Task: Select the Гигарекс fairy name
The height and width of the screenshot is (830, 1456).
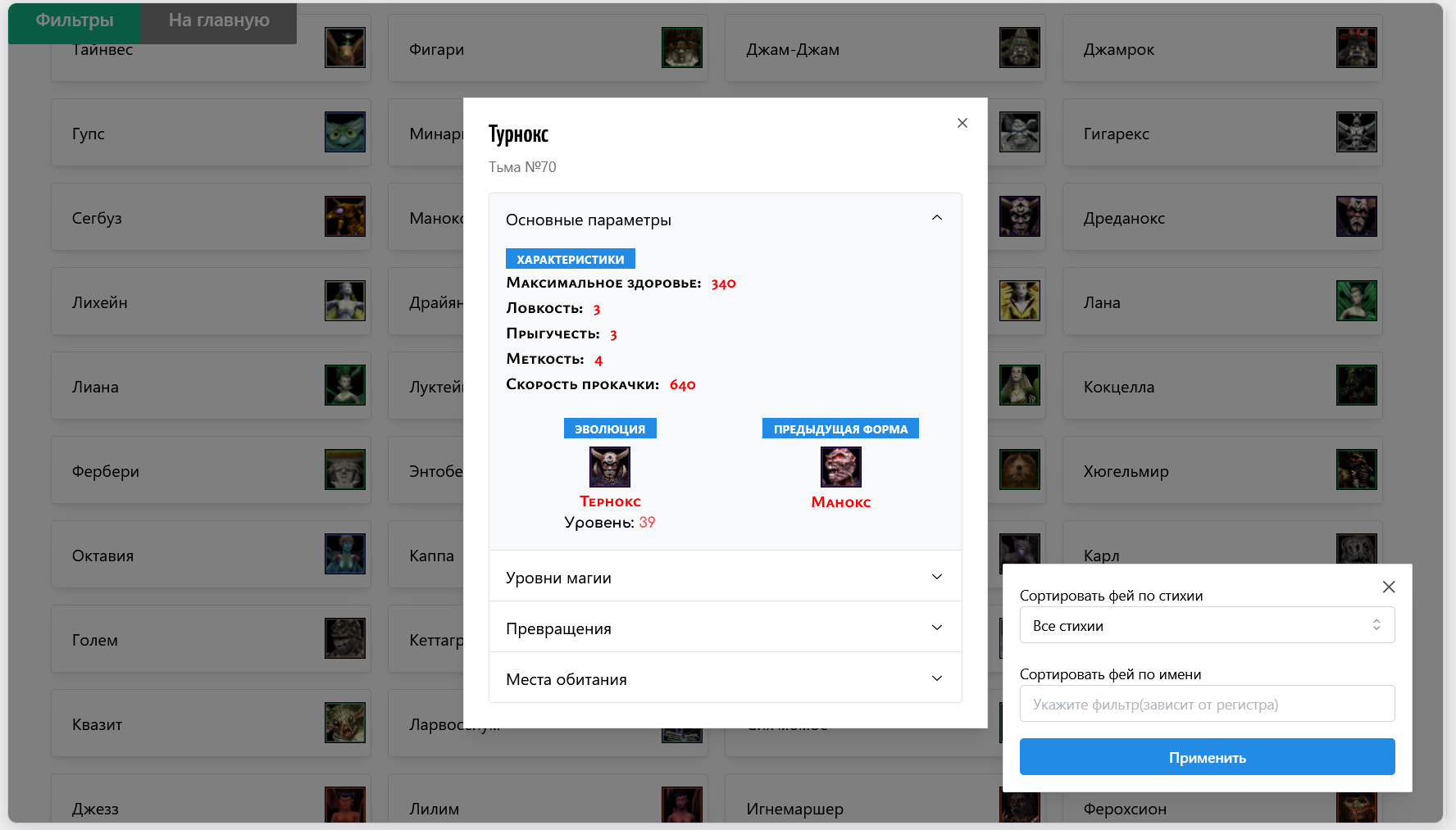Action: click(x=1117, y=134)
